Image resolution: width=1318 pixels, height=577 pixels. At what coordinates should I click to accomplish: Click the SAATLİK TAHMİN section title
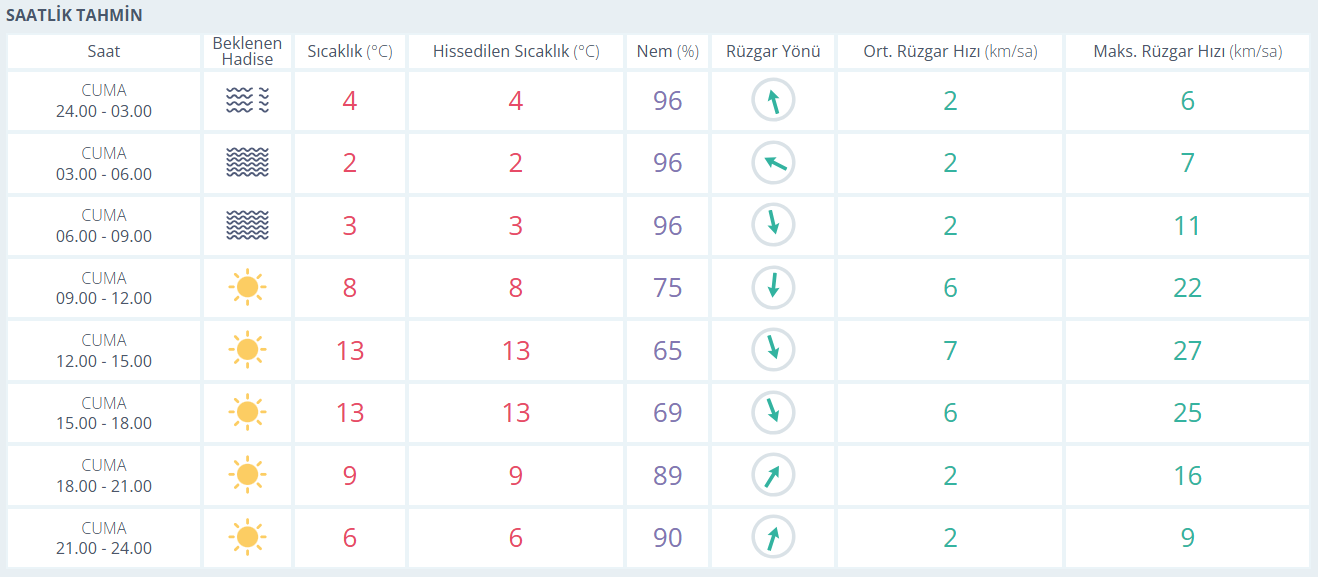click(74, 15)
